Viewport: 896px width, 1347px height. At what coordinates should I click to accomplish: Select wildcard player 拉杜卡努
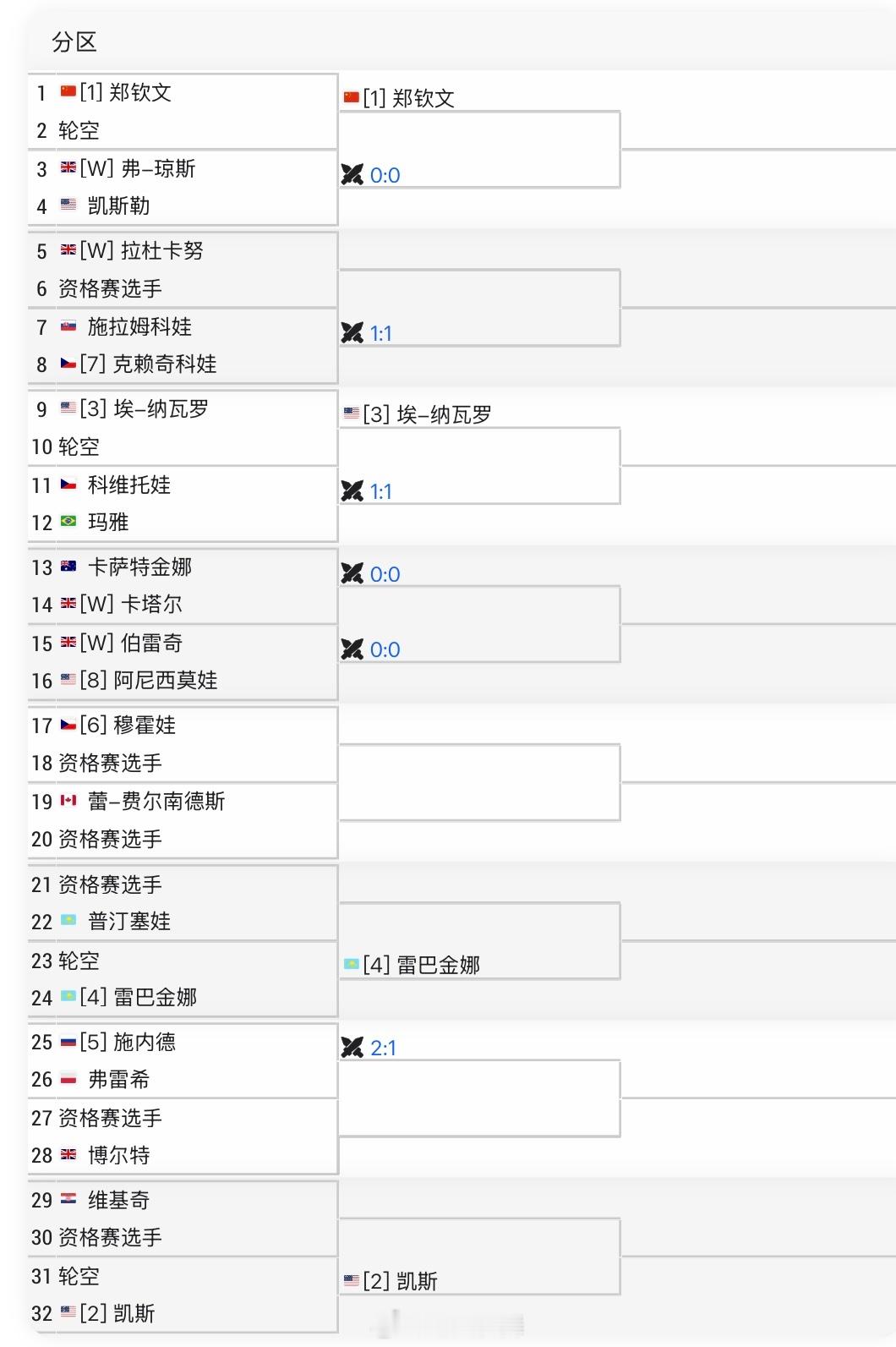(x=142, y=250)
